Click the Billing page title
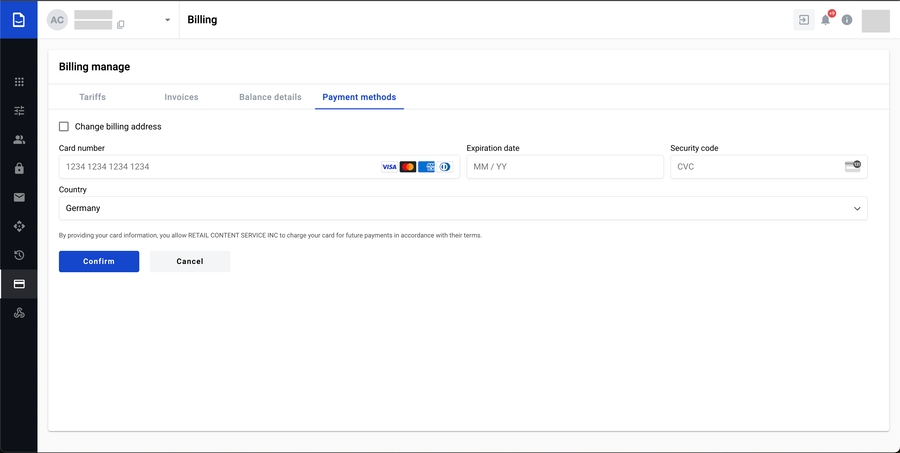Viewport: 900px width, 453px height. (x=202, y=20)
